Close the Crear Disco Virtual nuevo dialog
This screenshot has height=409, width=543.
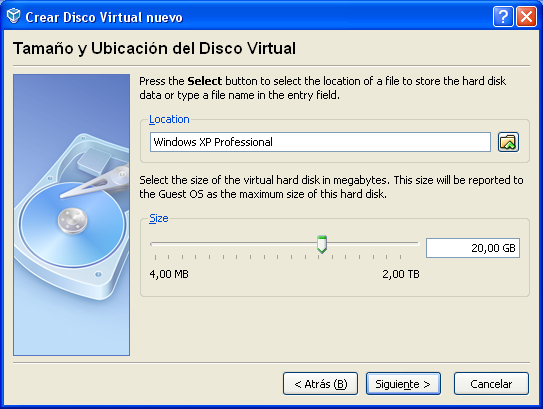pos(526,16)
